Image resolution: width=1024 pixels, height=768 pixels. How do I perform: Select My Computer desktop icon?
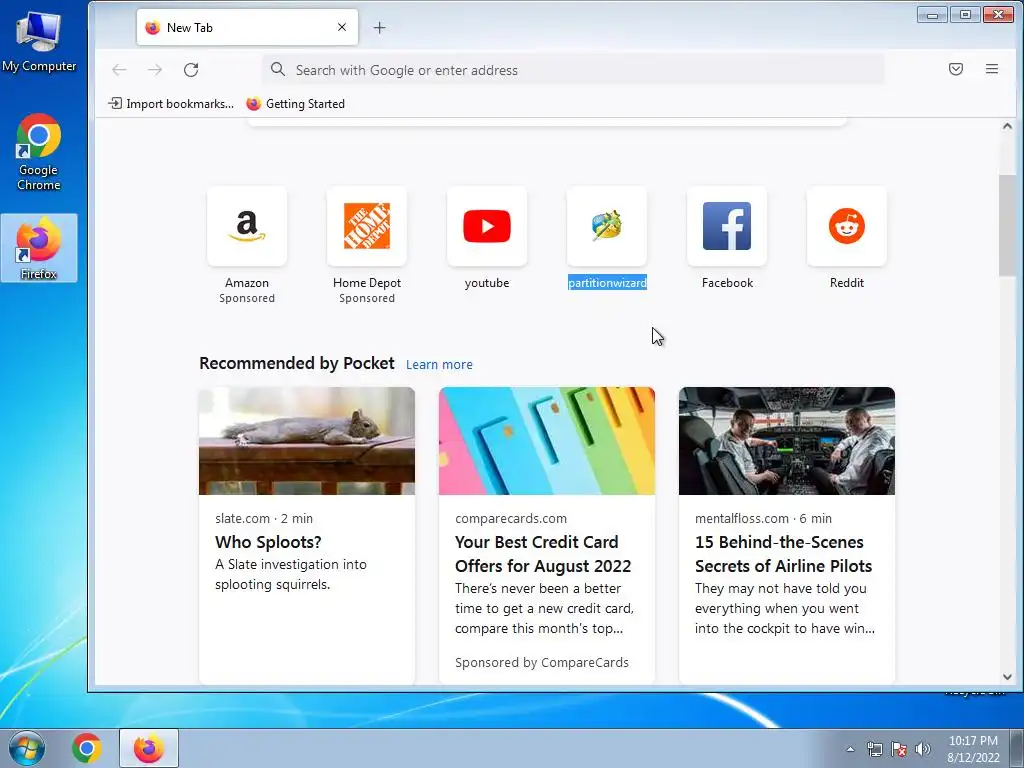(x=39, y=41)
